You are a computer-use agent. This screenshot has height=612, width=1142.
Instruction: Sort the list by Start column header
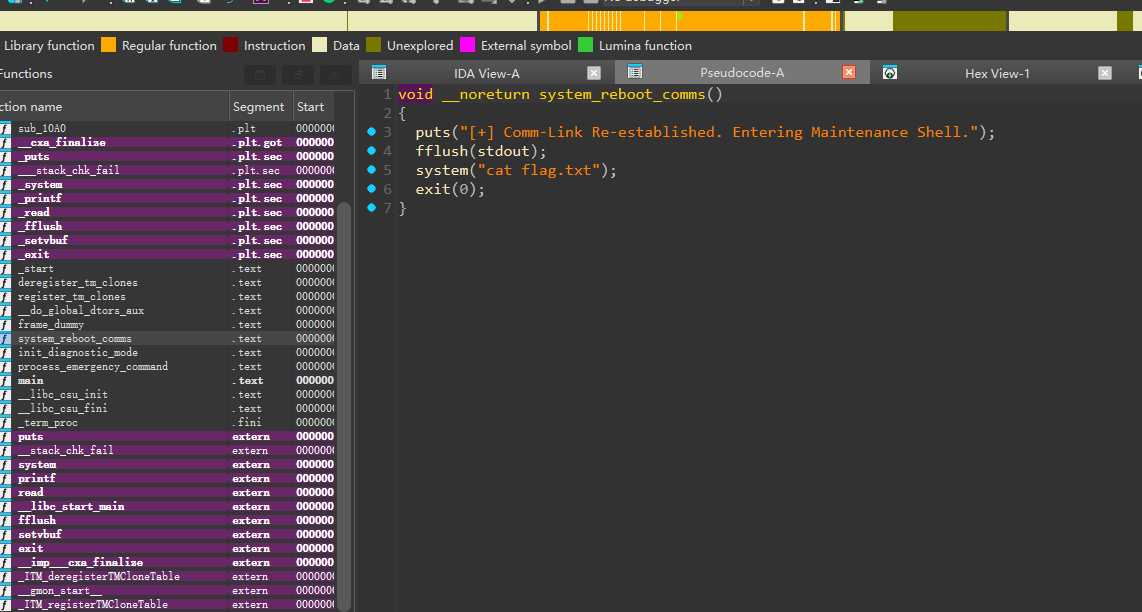click(x=314, y=106)
